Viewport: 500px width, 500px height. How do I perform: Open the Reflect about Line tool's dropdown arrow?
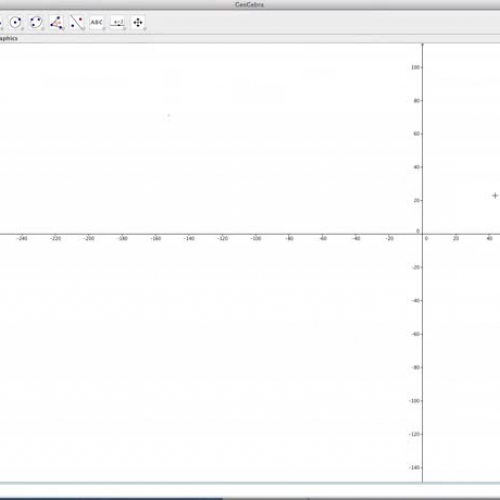click(84, 29)
